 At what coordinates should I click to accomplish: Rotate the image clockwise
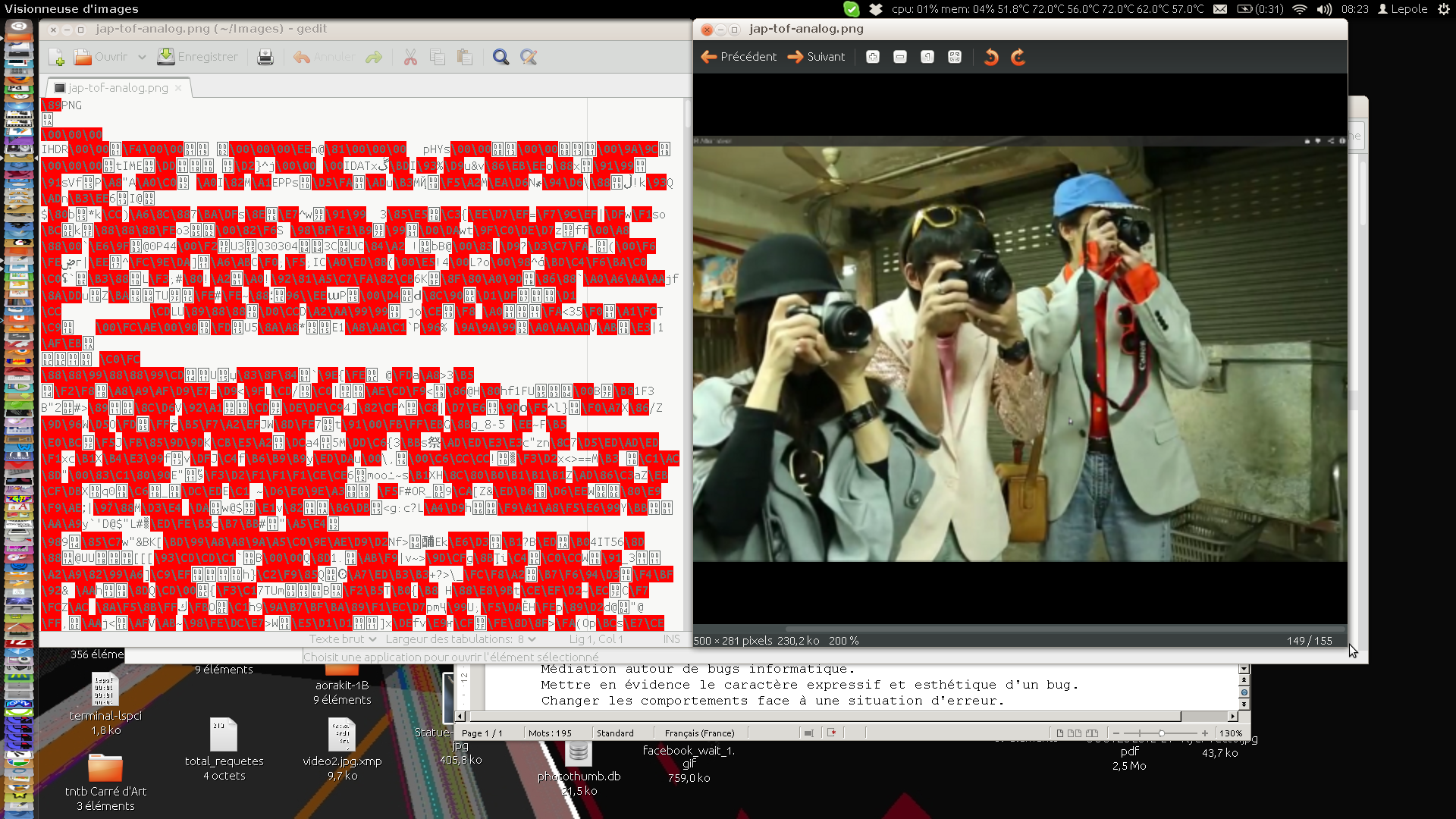coord(1018,57)
